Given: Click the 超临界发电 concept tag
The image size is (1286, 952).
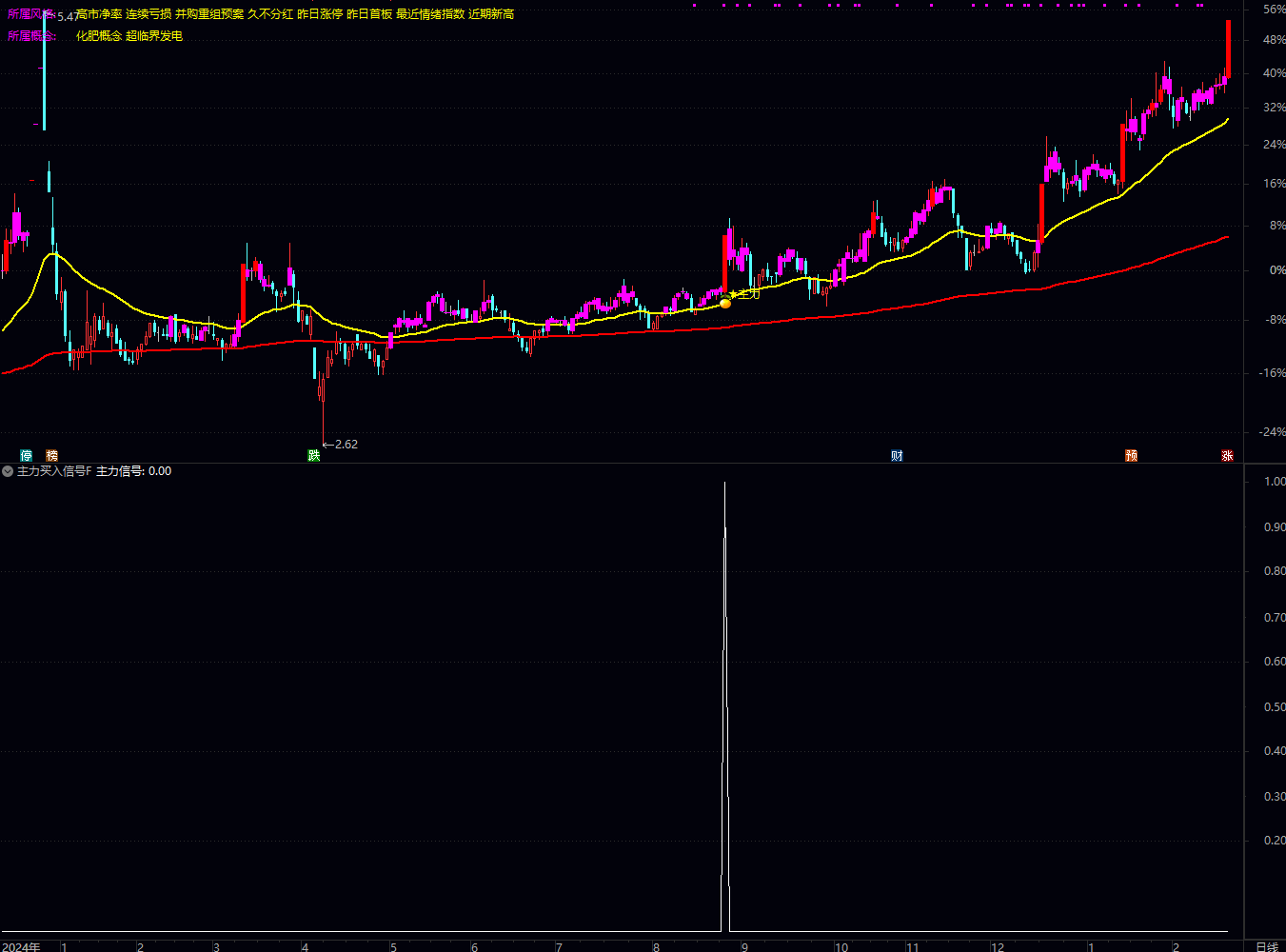Looking at the screenshot, I should tap(154, 36).
